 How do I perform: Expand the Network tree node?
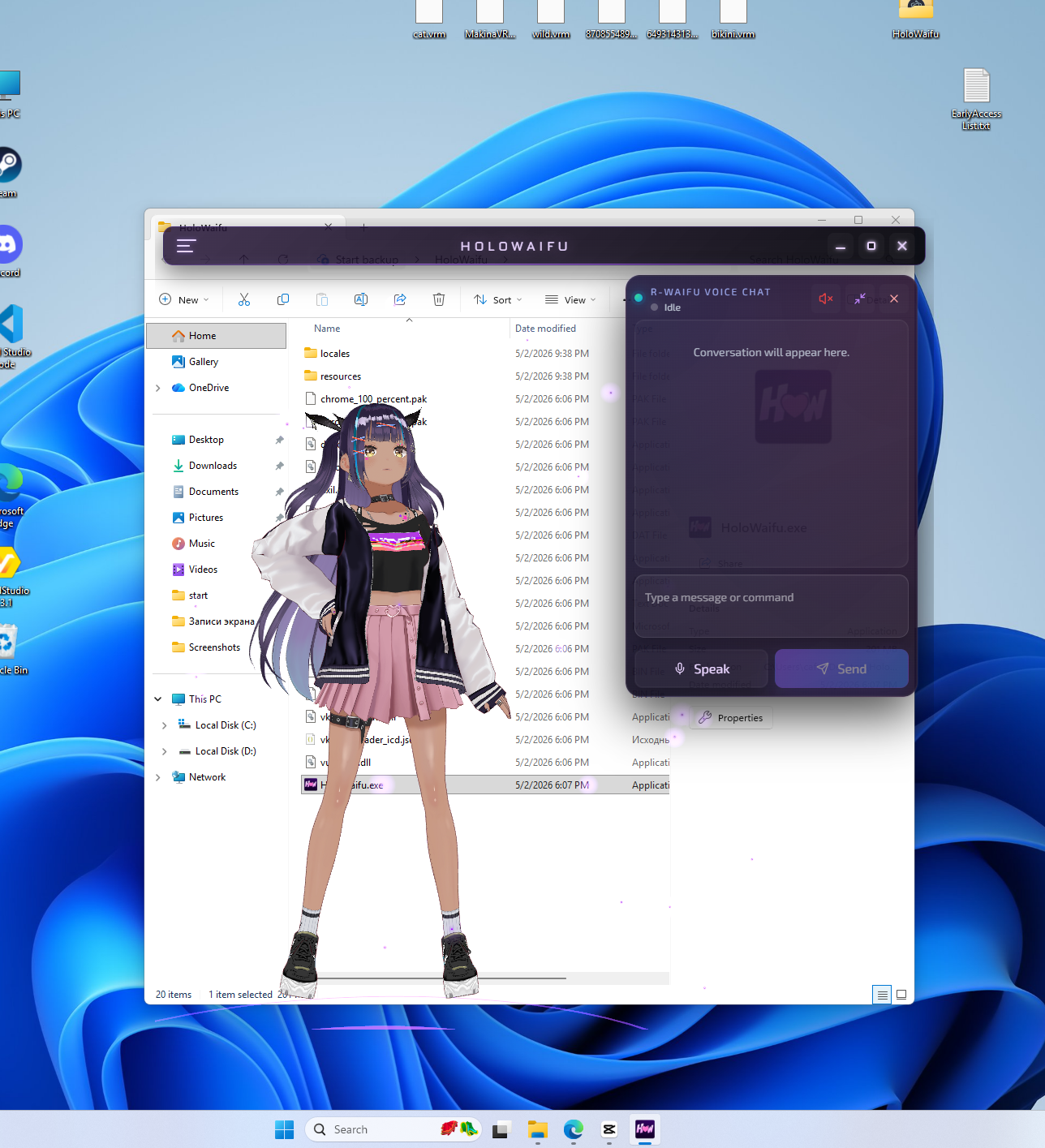point(157,777)
